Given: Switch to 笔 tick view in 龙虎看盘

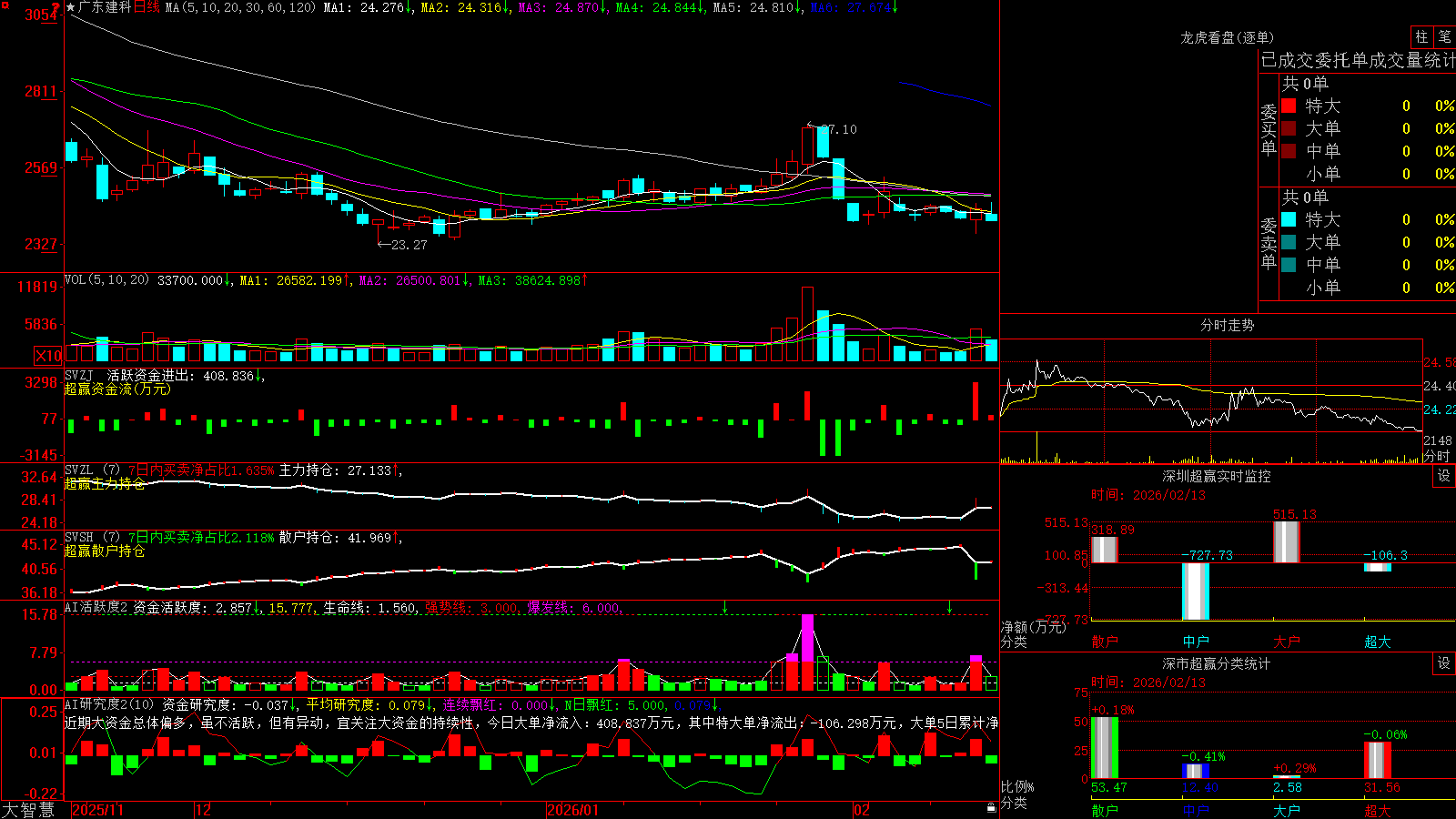Looking at the screenshot, I should tap(1445, 37).
